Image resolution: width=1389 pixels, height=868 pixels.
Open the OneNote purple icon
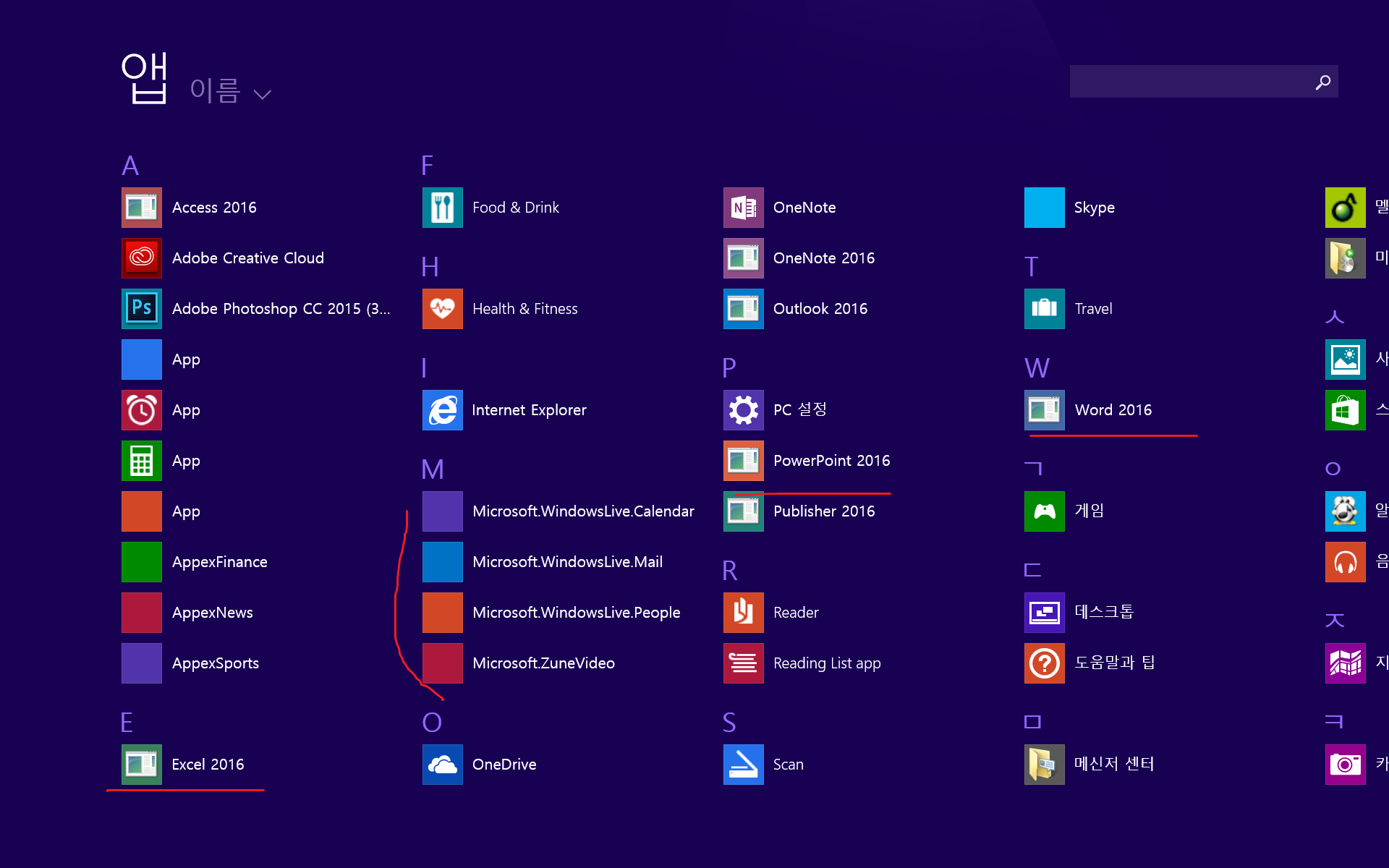744,208
